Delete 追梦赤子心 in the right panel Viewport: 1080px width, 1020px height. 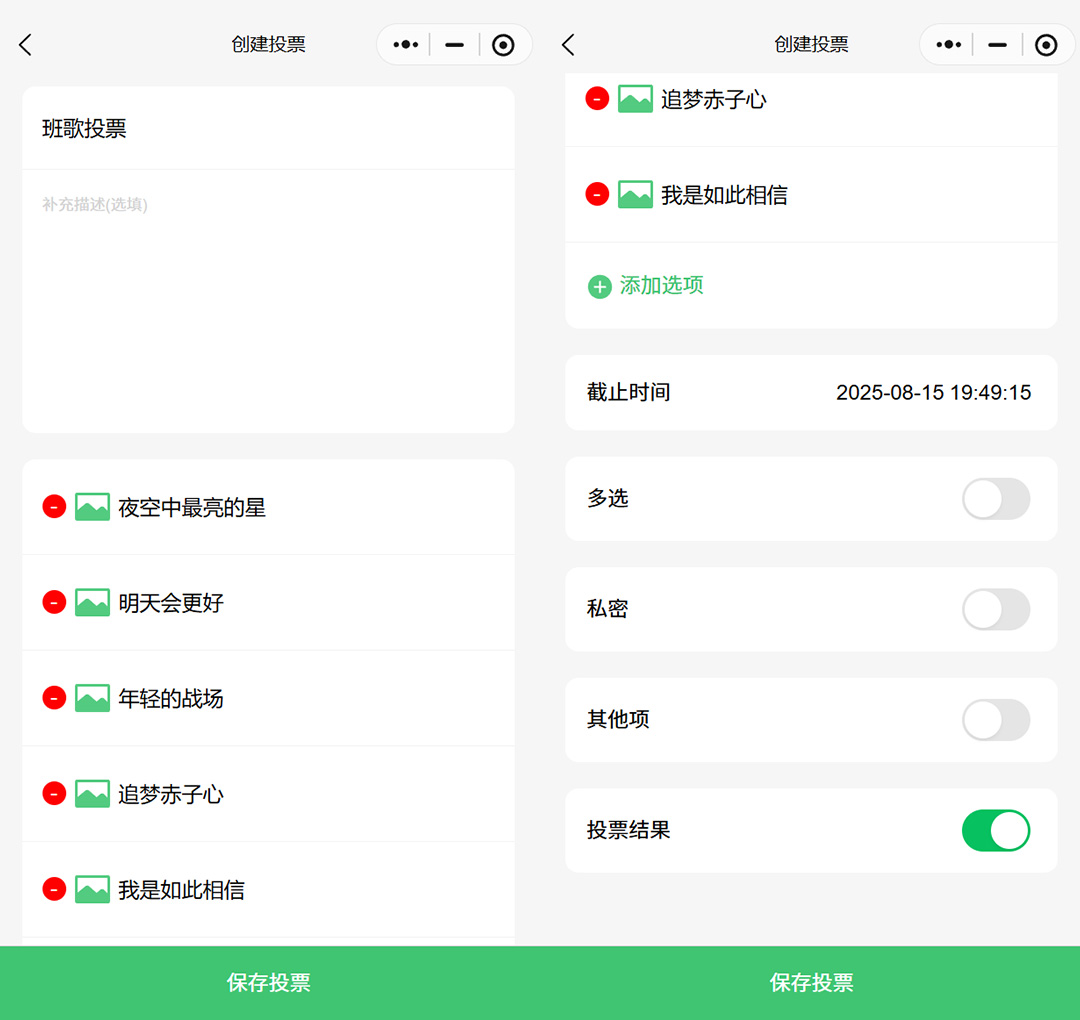tap(597, 98)
